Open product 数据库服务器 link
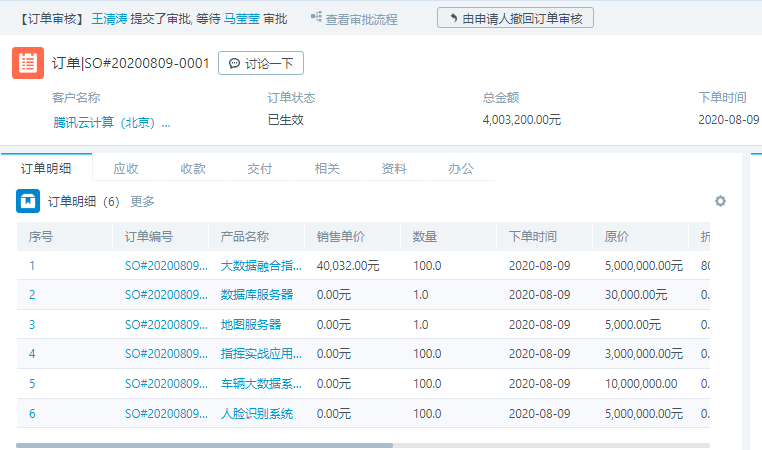762x450 pixels. point(257,294)
